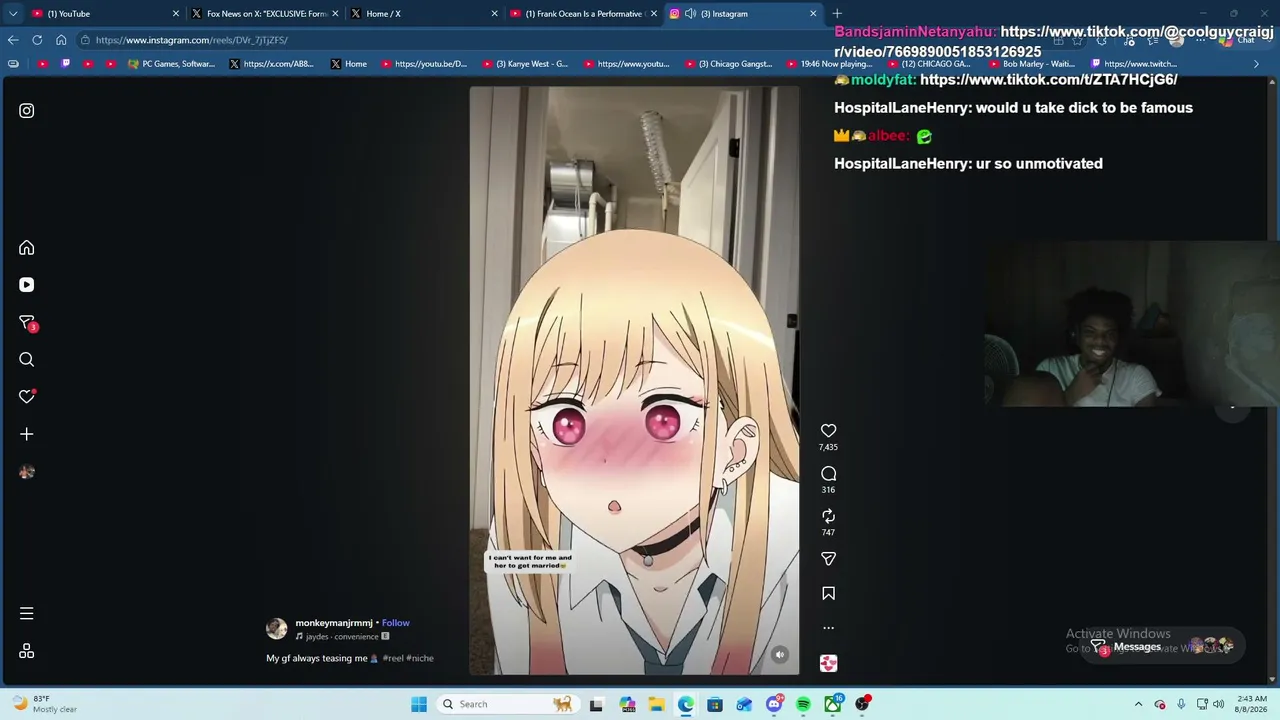Open OBS Studio from the taskbar
1280x720 pixels.
click(x=862, y=704)
